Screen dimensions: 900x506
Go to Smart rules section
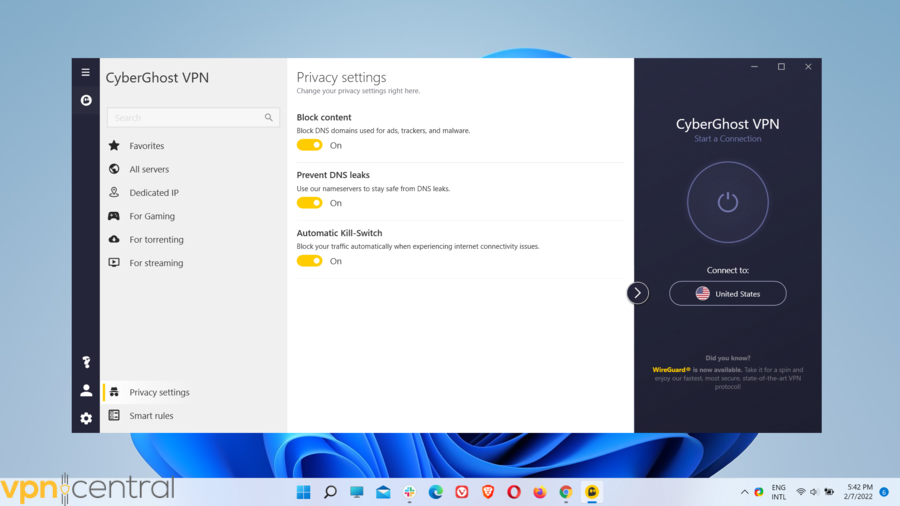tap(151, 416)
